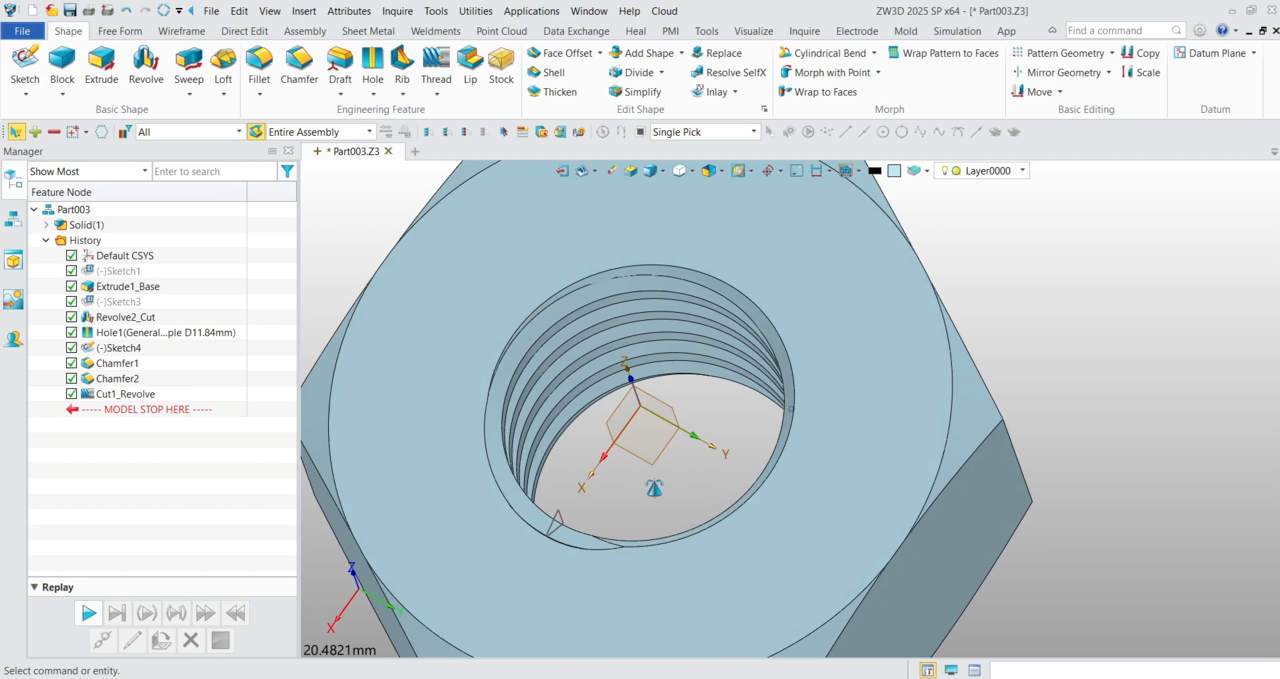This screenshot has height=679, width=1280.
Task: Select the Extrude tool in ribbon
Action: coord(101,64)
